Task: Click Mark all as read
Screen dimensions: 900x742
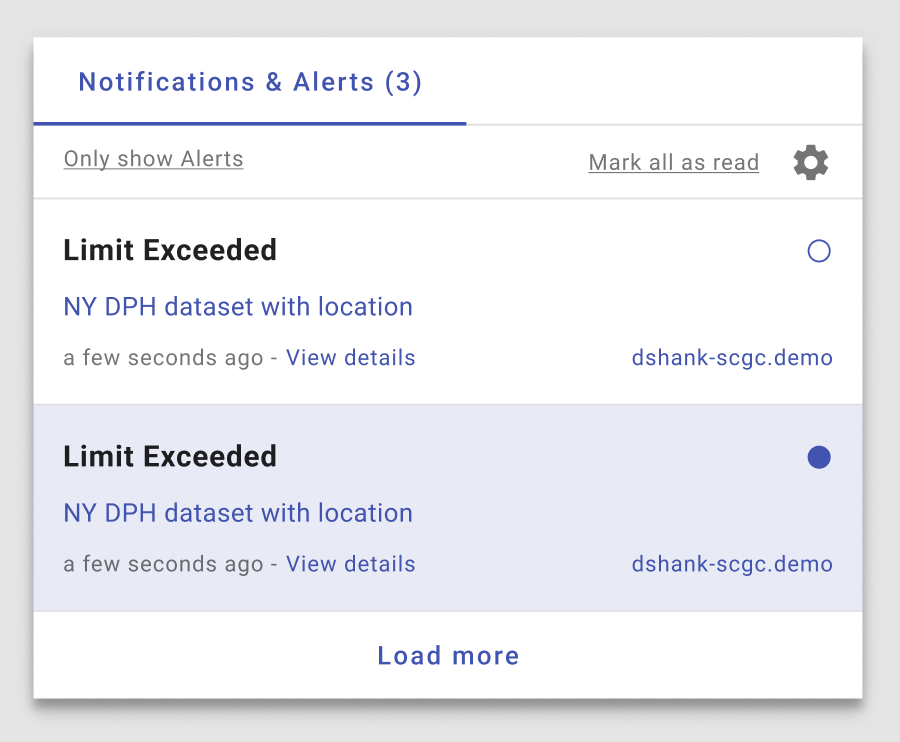Action: coord(674,162)
